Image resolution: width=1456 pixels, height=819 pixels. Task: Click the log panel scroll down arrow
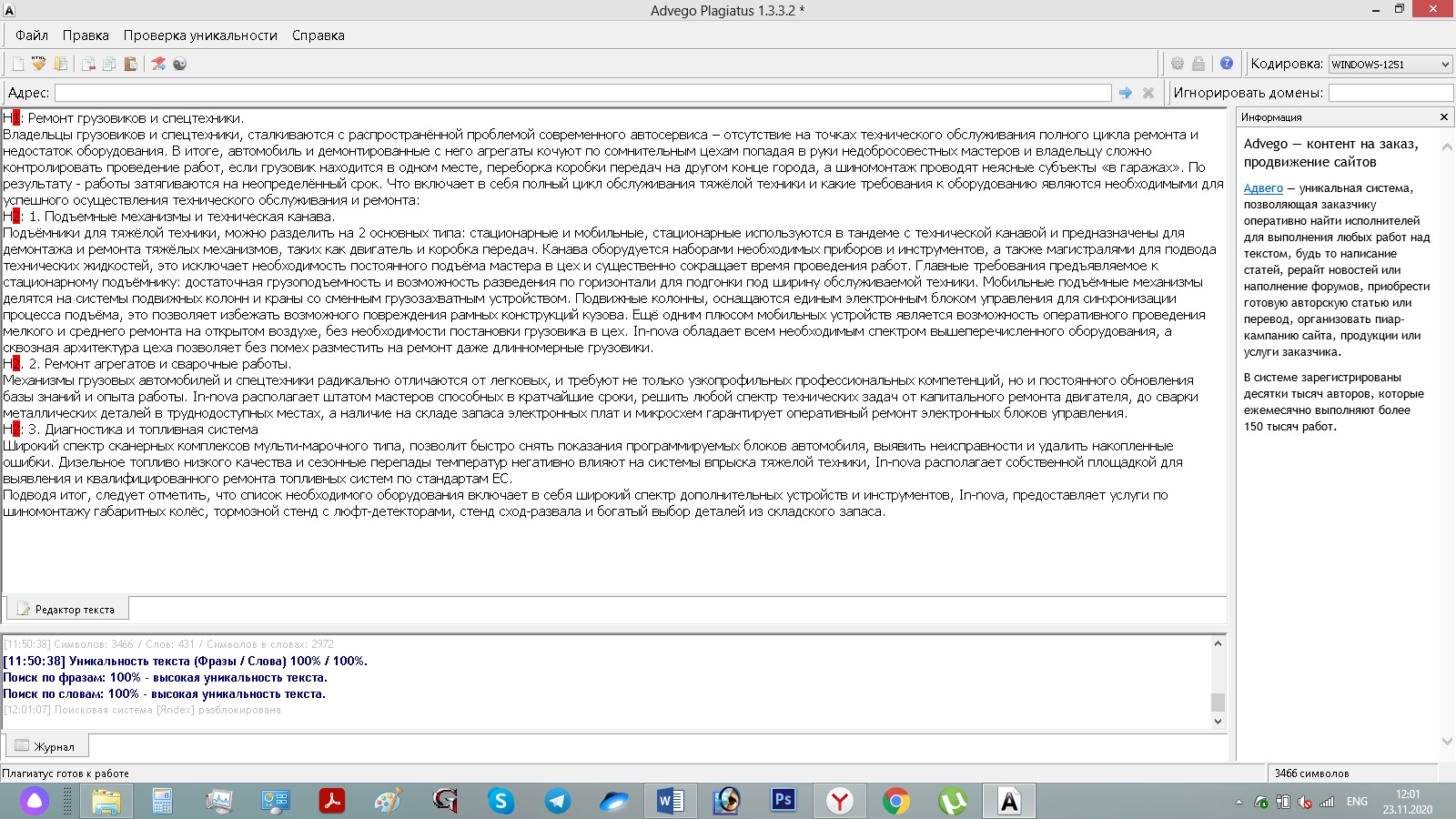tap(1218, 722)
